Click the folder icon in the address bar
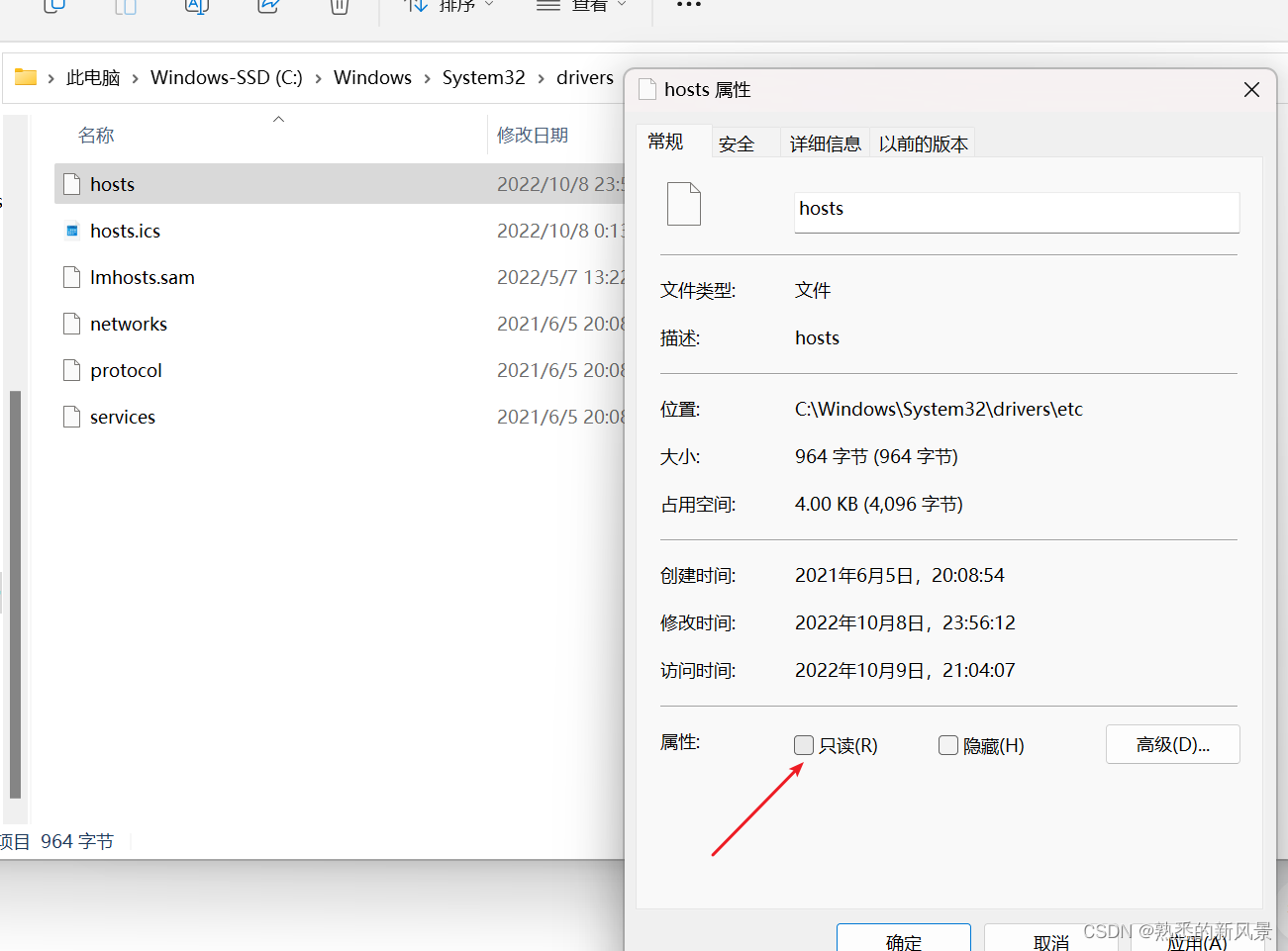This screenshot has width=1288, height=951. point(26,77)
